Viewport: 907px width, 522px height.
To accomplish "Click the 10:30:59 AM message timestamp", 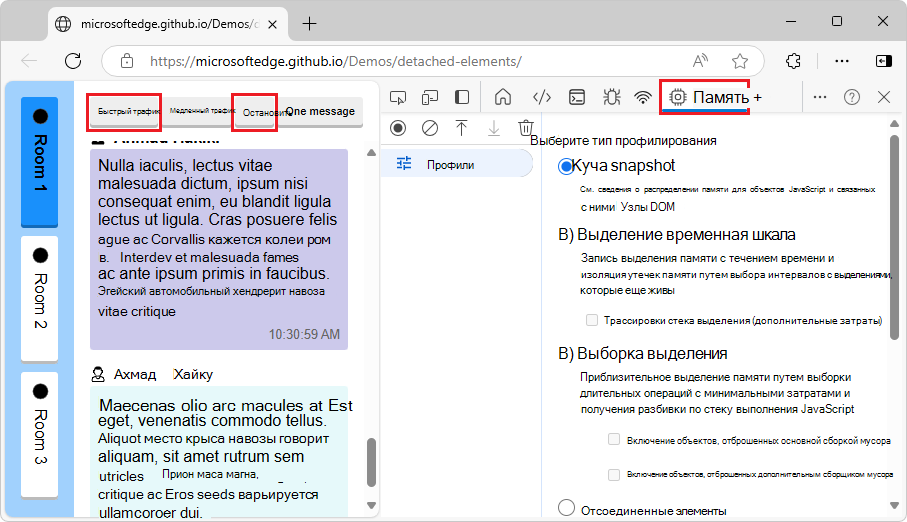I will coord(304,334).
